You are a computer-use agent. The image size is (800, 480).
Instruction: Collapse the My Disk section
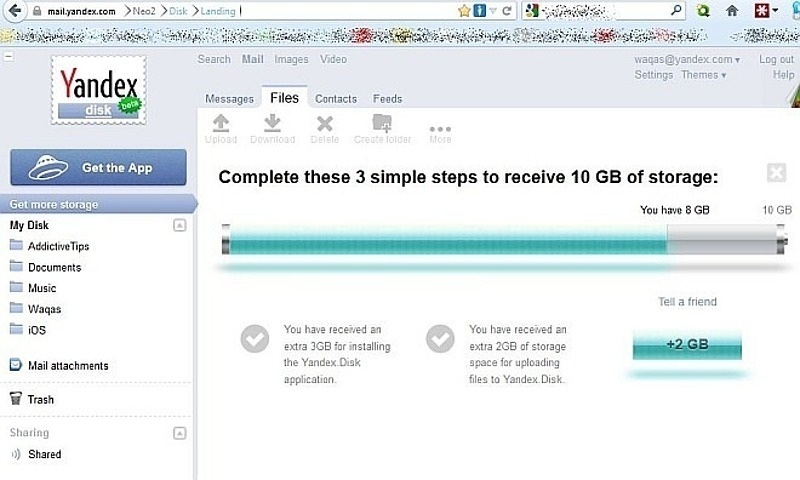180,225
